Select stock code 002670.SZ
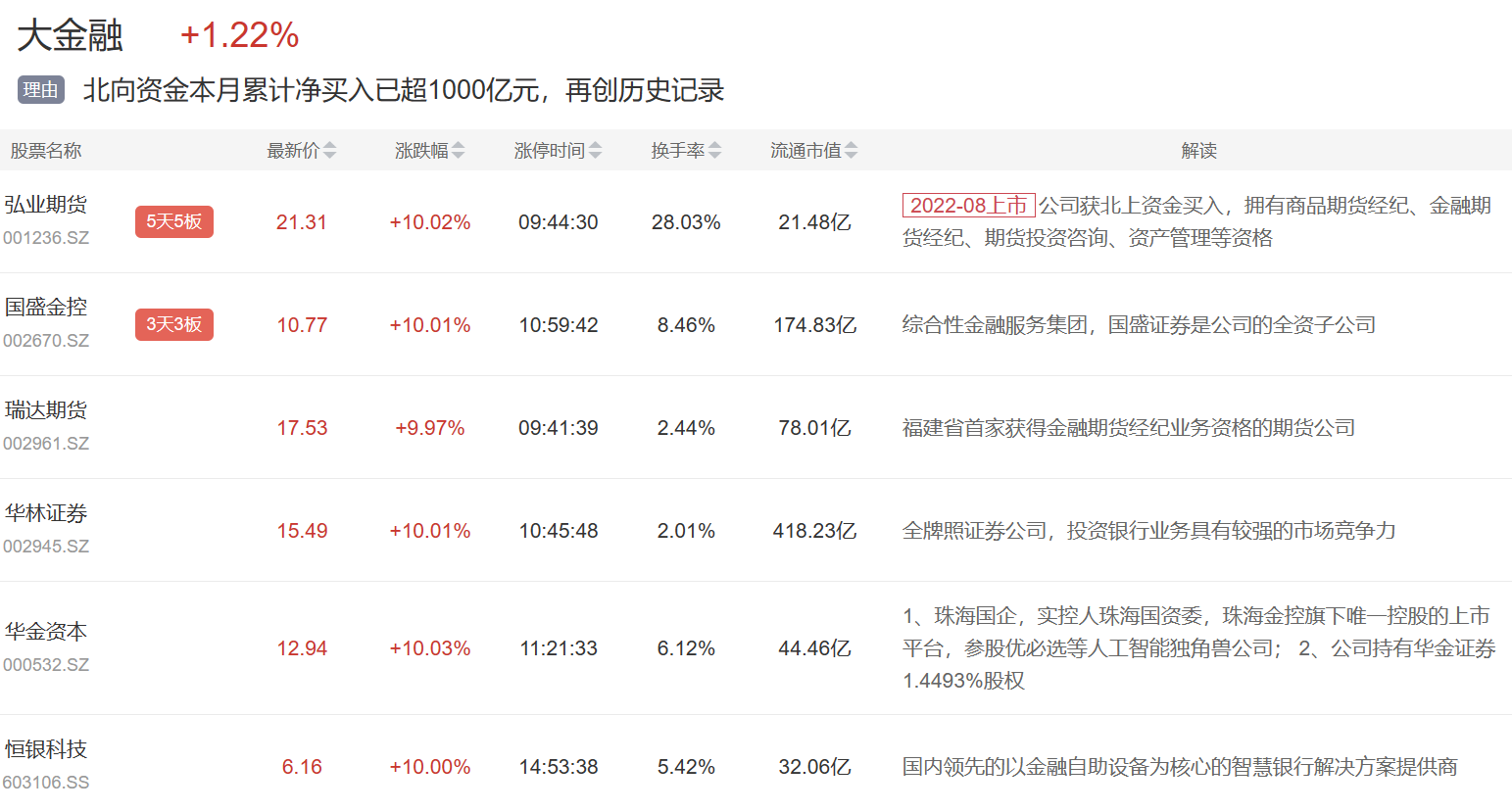Viewport: 1512px width, 812px height. tap(46, 341)
